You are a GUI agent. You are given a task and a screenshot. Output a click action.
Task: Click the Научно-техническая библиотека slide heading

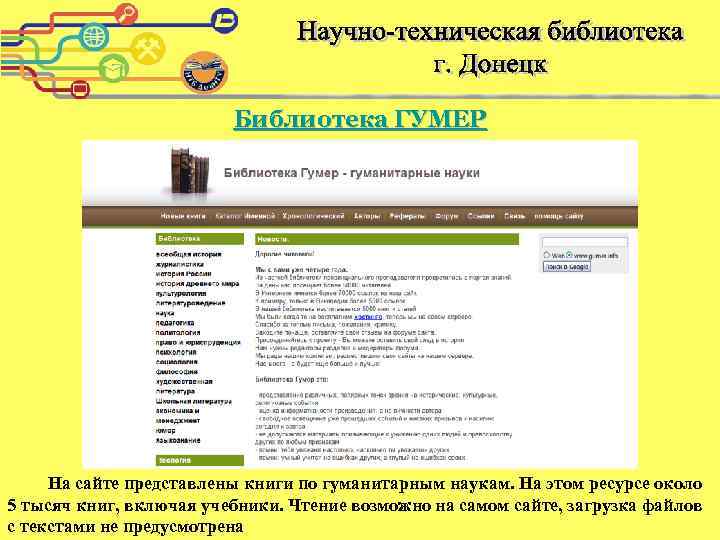tap(490, 32)
